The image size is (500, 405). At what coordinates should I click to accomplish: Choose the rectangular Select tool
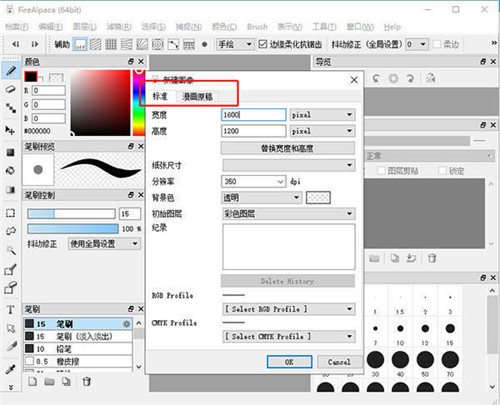pyautogui.click(x=10, y=213)
